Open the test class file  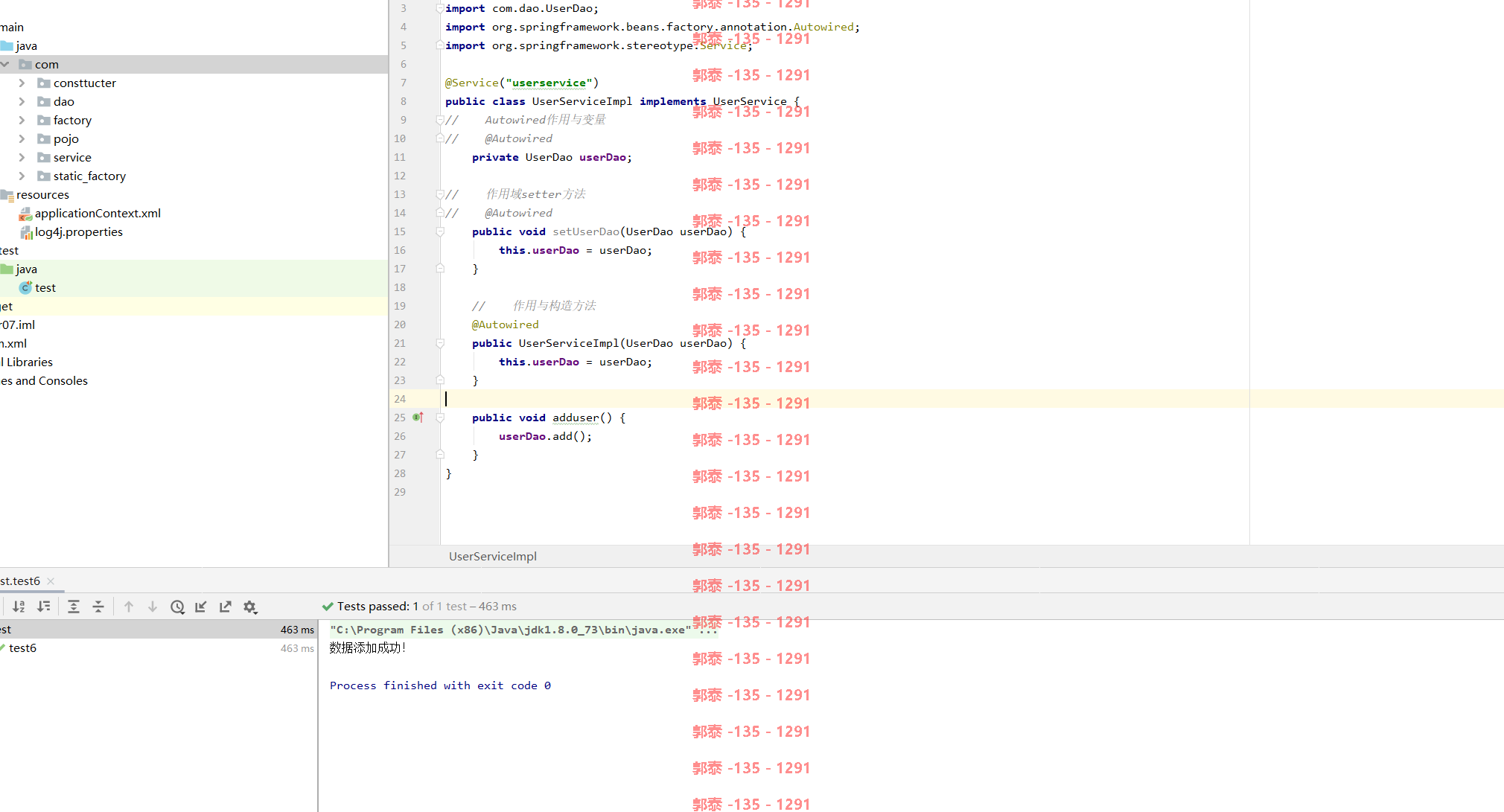(x=45, y=287)
